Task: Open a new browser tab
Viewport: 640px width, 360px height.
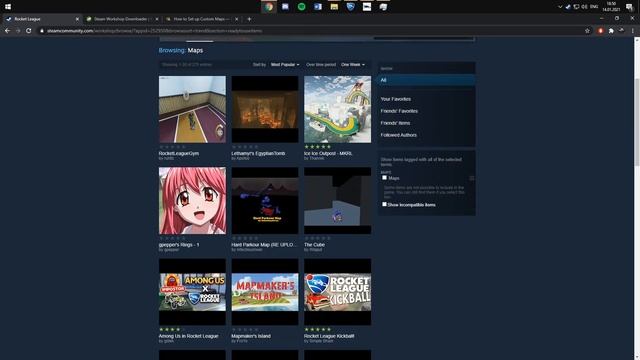Action: (x=249, y=19)
